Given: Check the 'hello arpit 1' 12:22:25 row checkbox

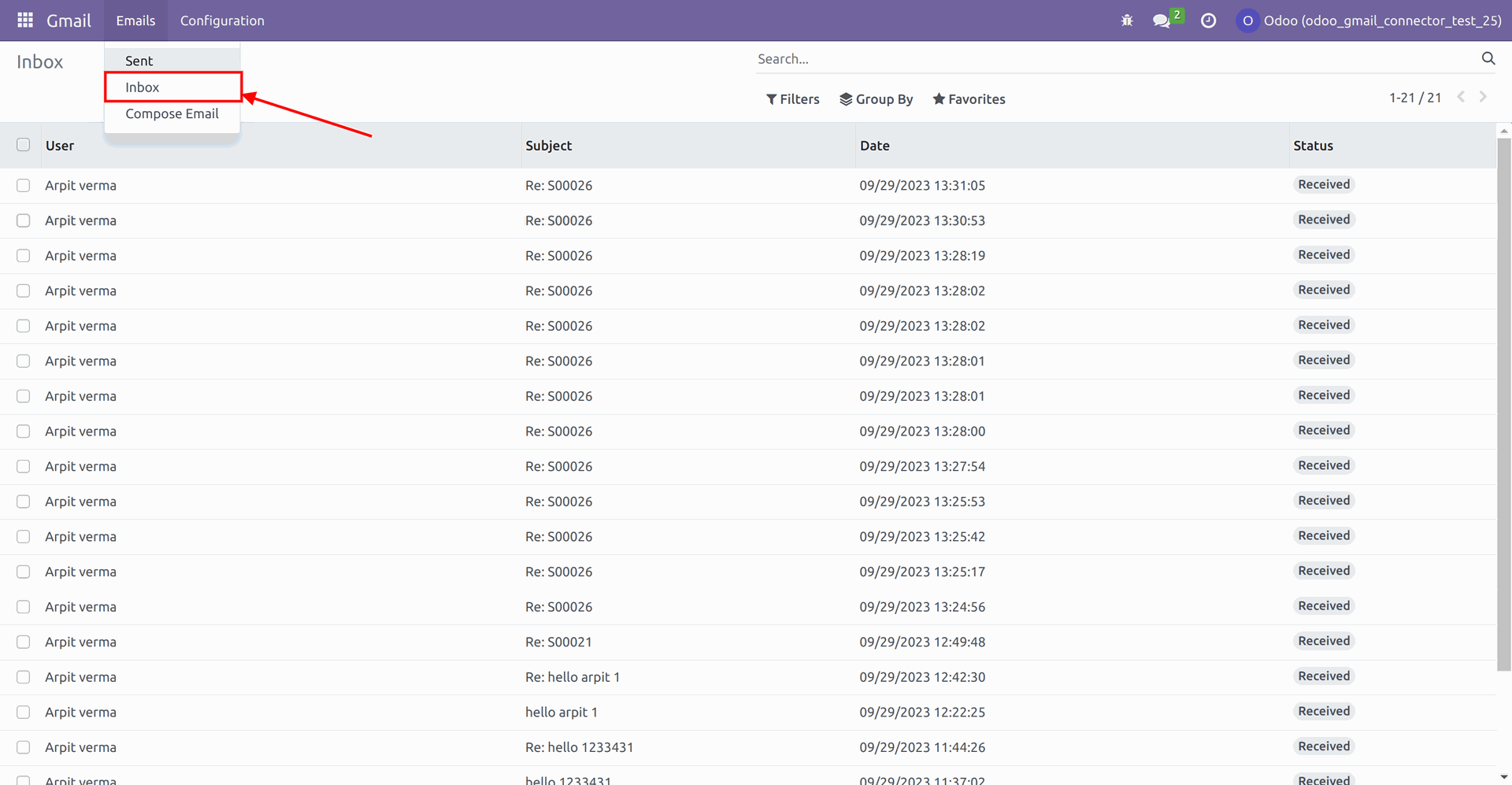Looking at the screenshot, I should [24, 713].
